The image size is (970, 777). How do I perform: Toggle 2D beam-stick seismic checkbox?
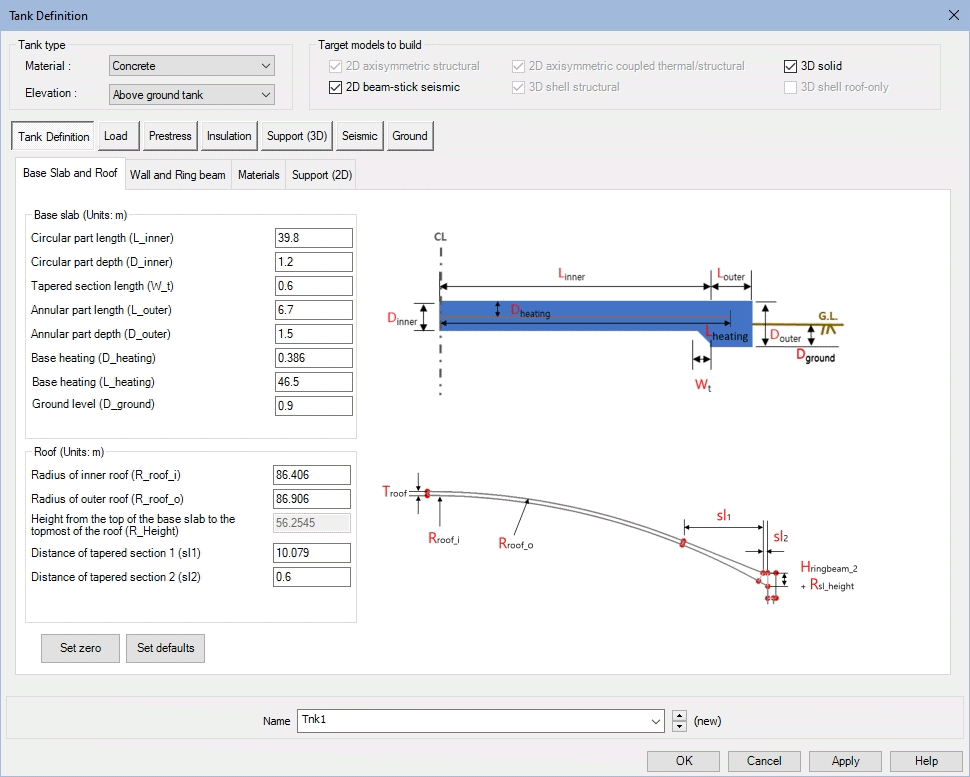(x=336, y=87)
